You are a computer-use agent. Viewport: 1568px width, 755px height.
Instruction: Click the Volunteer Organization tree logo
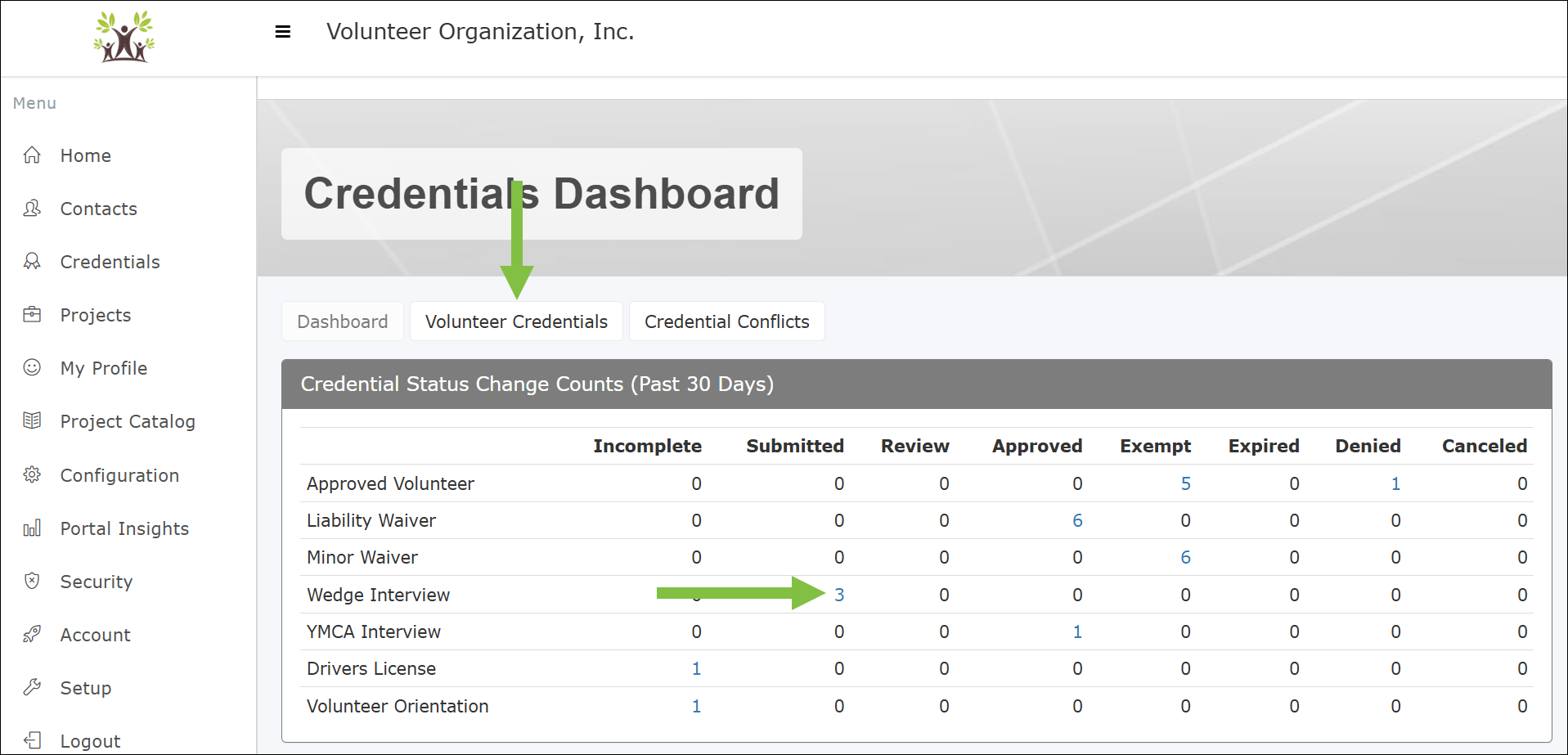[124, 37]
